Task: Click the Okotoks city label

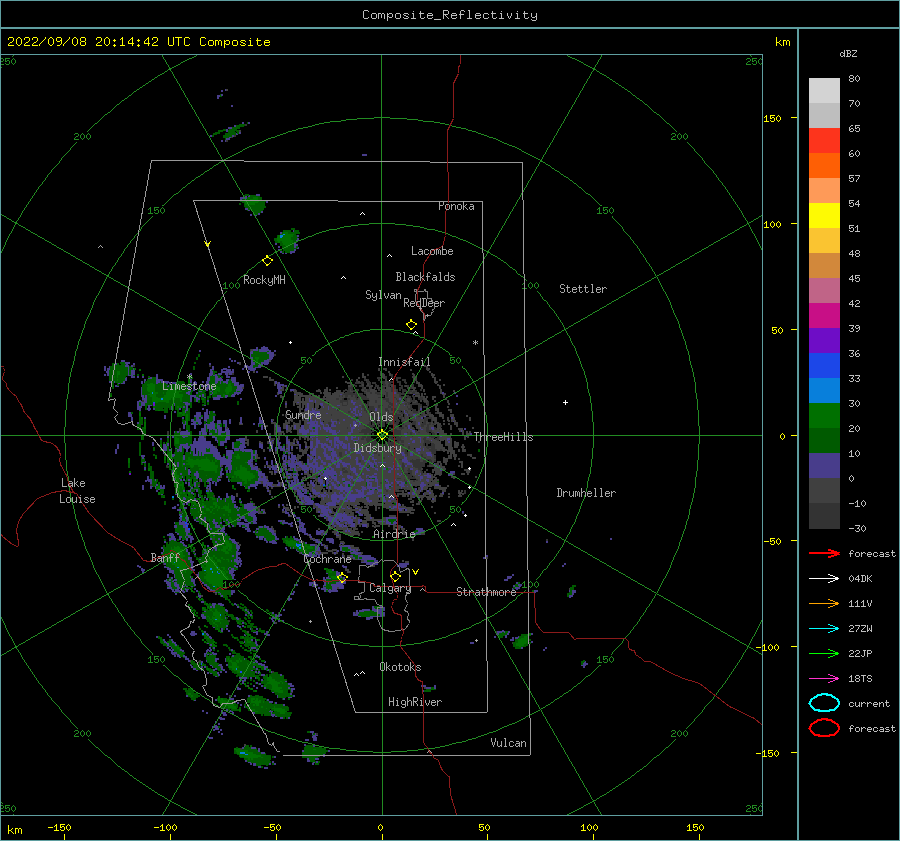Action: [400, 667]
